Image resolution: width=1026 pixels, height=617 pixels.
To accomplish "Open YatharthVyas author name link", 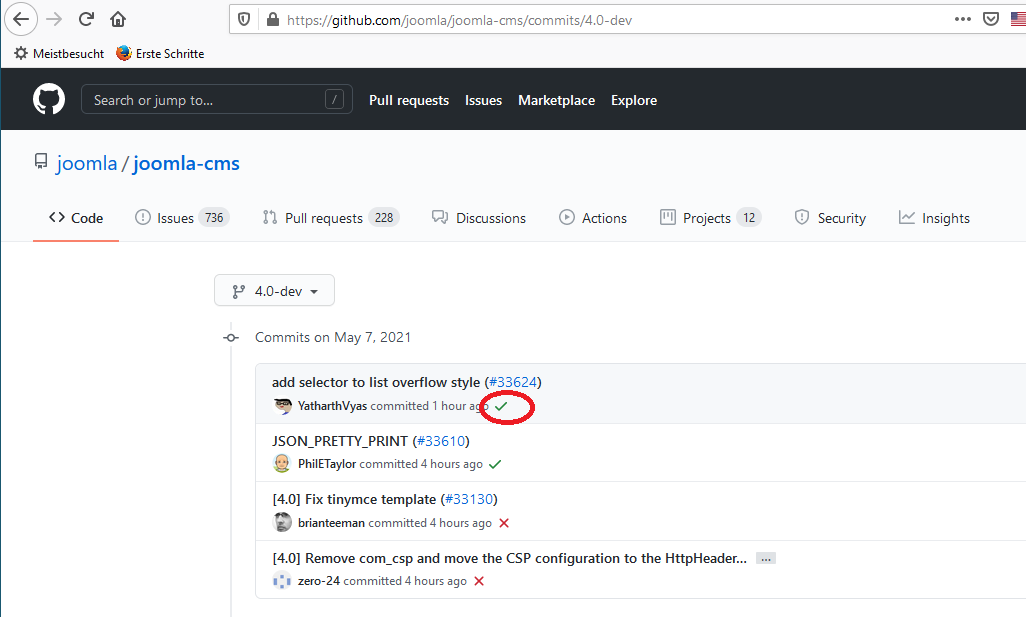I will pyautogui.click(x=332, y=406).
